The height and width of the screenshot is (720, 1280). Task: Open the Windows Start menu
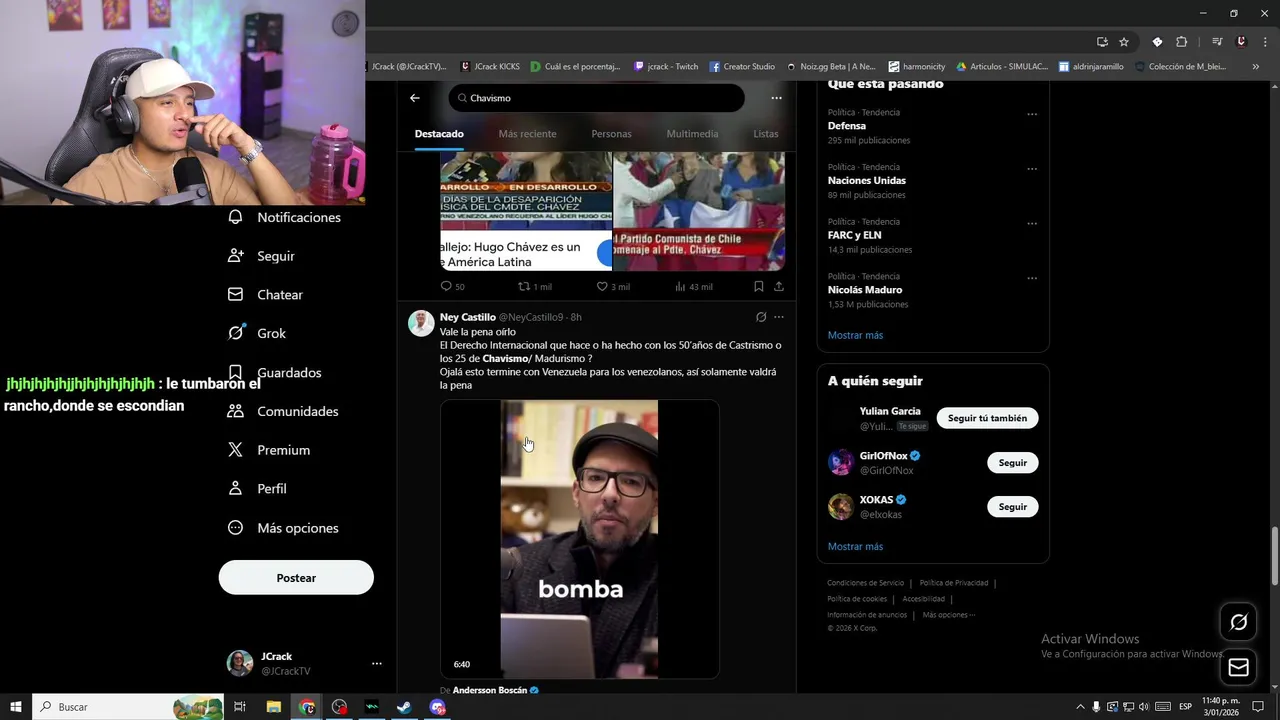pos(16,707)
